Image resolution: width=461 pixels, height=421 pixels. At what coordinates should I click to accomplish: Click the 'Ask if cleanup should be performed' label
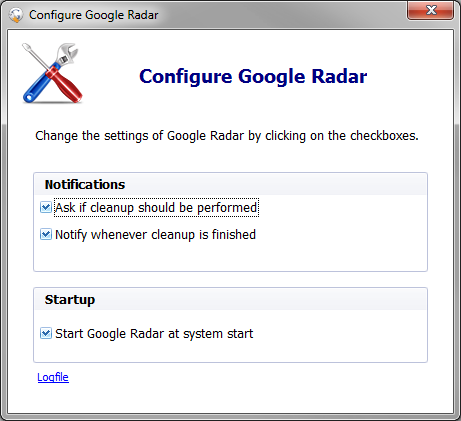coord(156,208)
